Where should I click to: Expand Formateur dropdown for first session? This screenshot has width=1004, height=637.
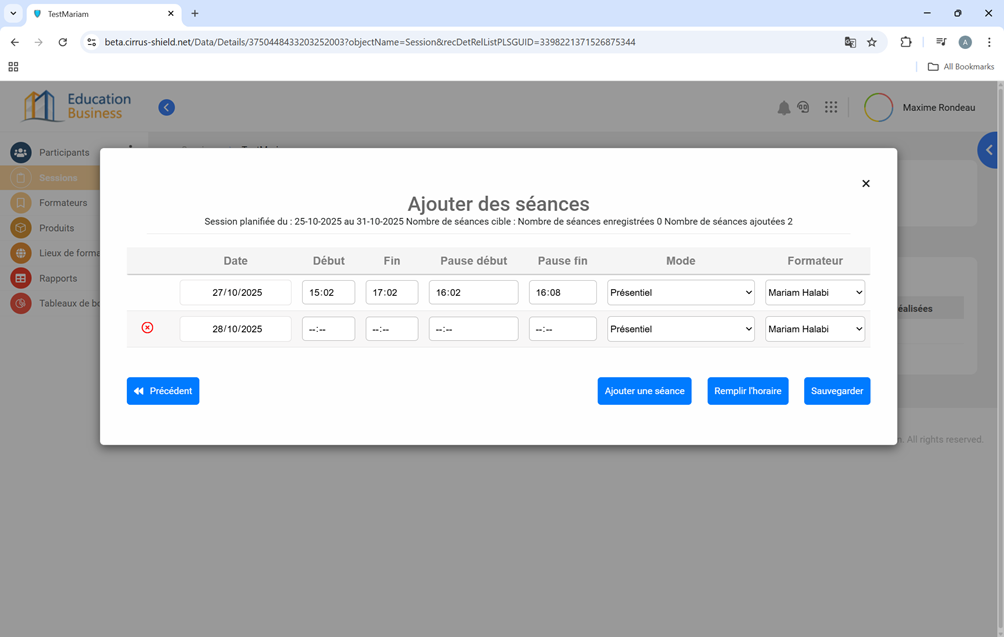814,292
